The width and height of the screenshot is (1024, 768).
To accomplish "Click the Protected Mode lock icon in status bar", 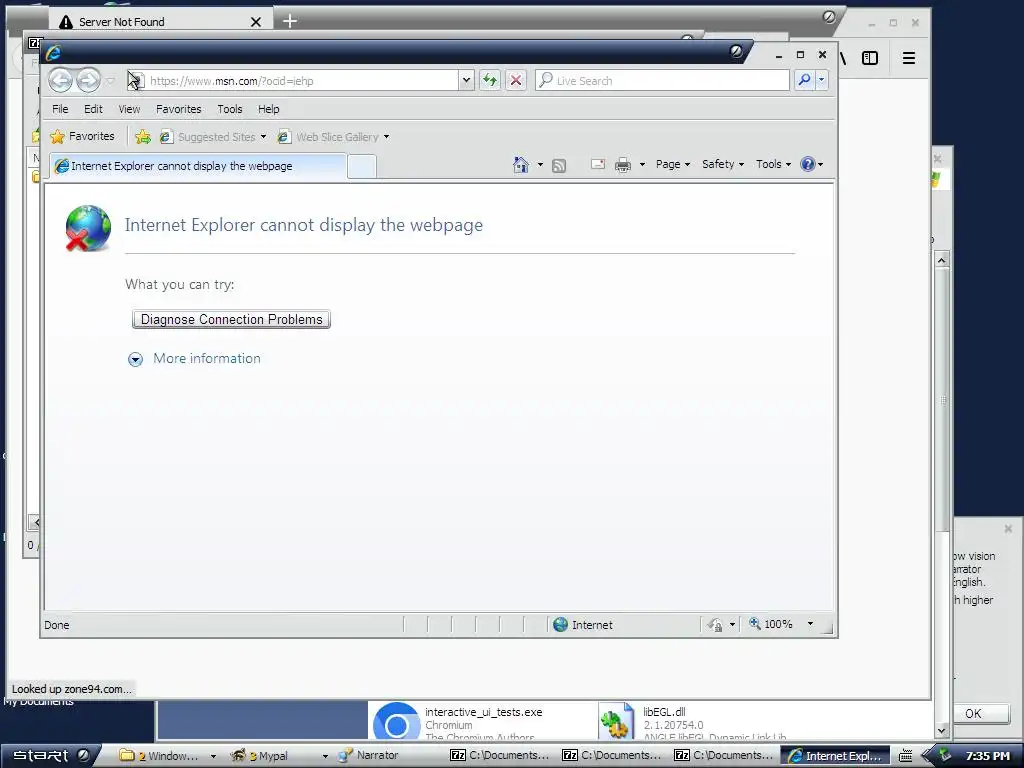I will (716, 625).
